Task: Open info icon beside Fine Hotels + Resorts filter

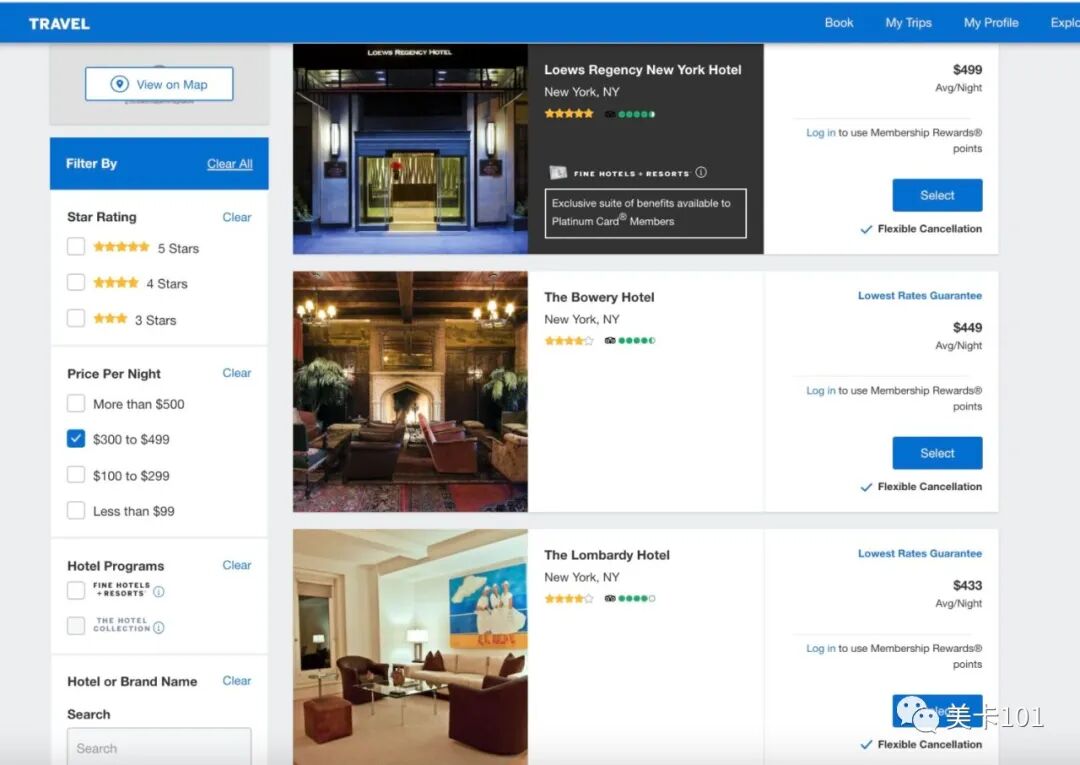Action: coord(158,591)
